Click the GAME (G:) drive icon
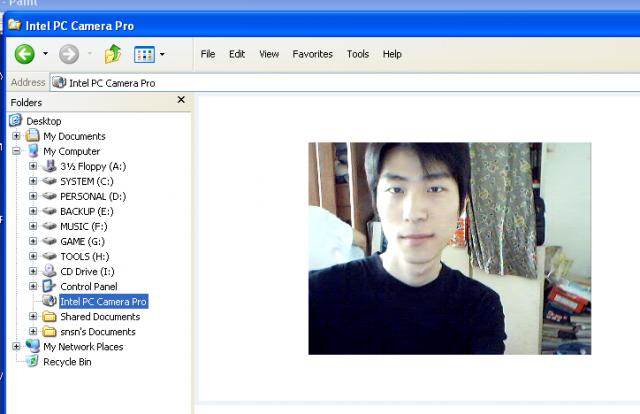The height and width of the screenshot is (414, 640). click(49, 241)
